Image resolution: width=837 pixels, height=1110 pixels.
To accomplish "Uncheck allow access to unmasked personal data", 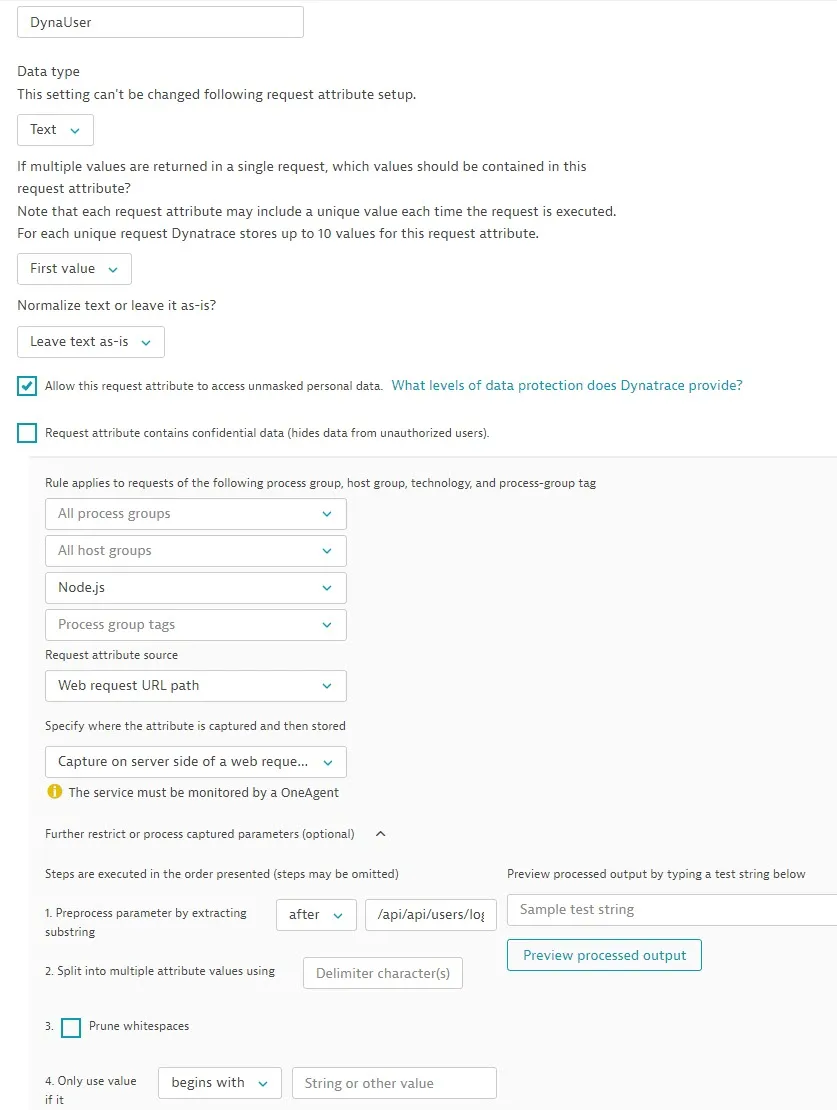I will click(27, 386).
